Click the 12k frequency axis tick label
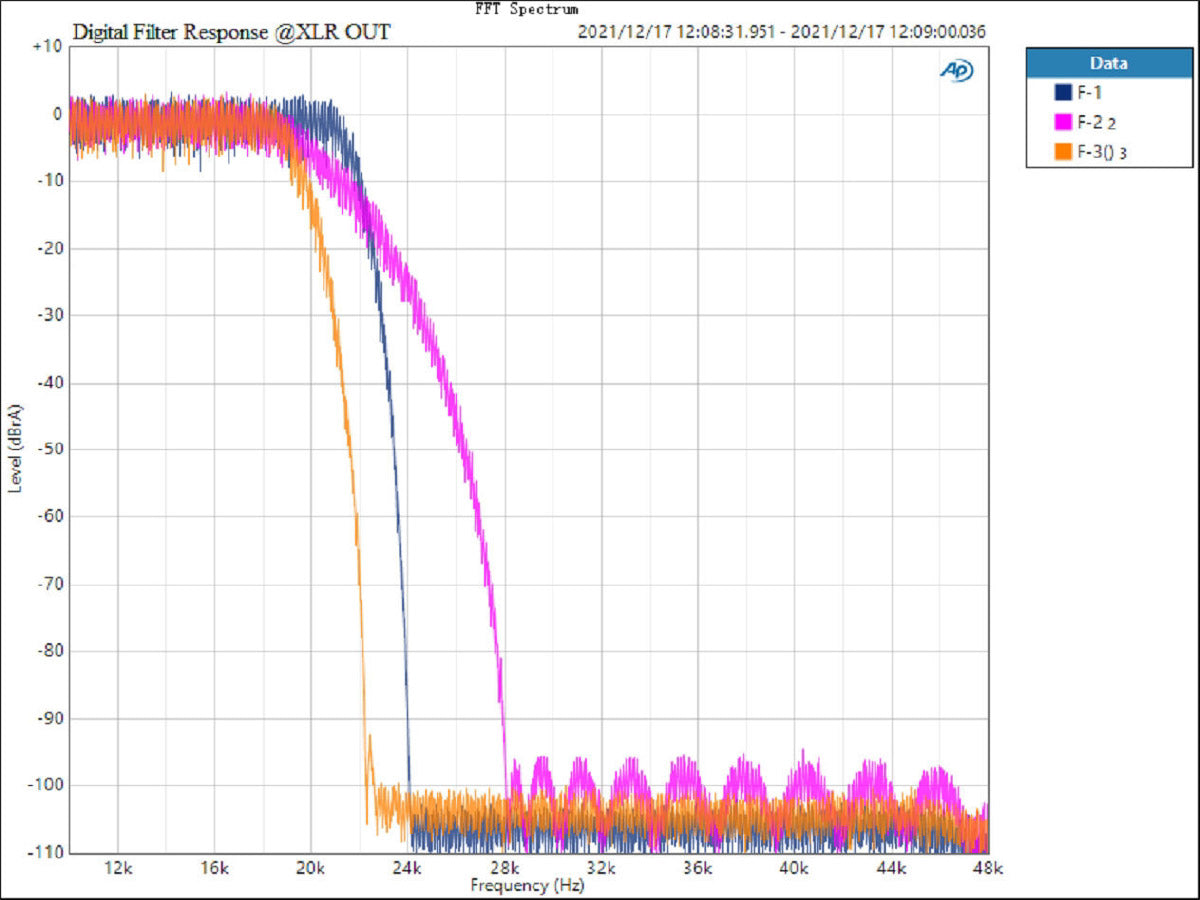 click(x=118, y=868)
